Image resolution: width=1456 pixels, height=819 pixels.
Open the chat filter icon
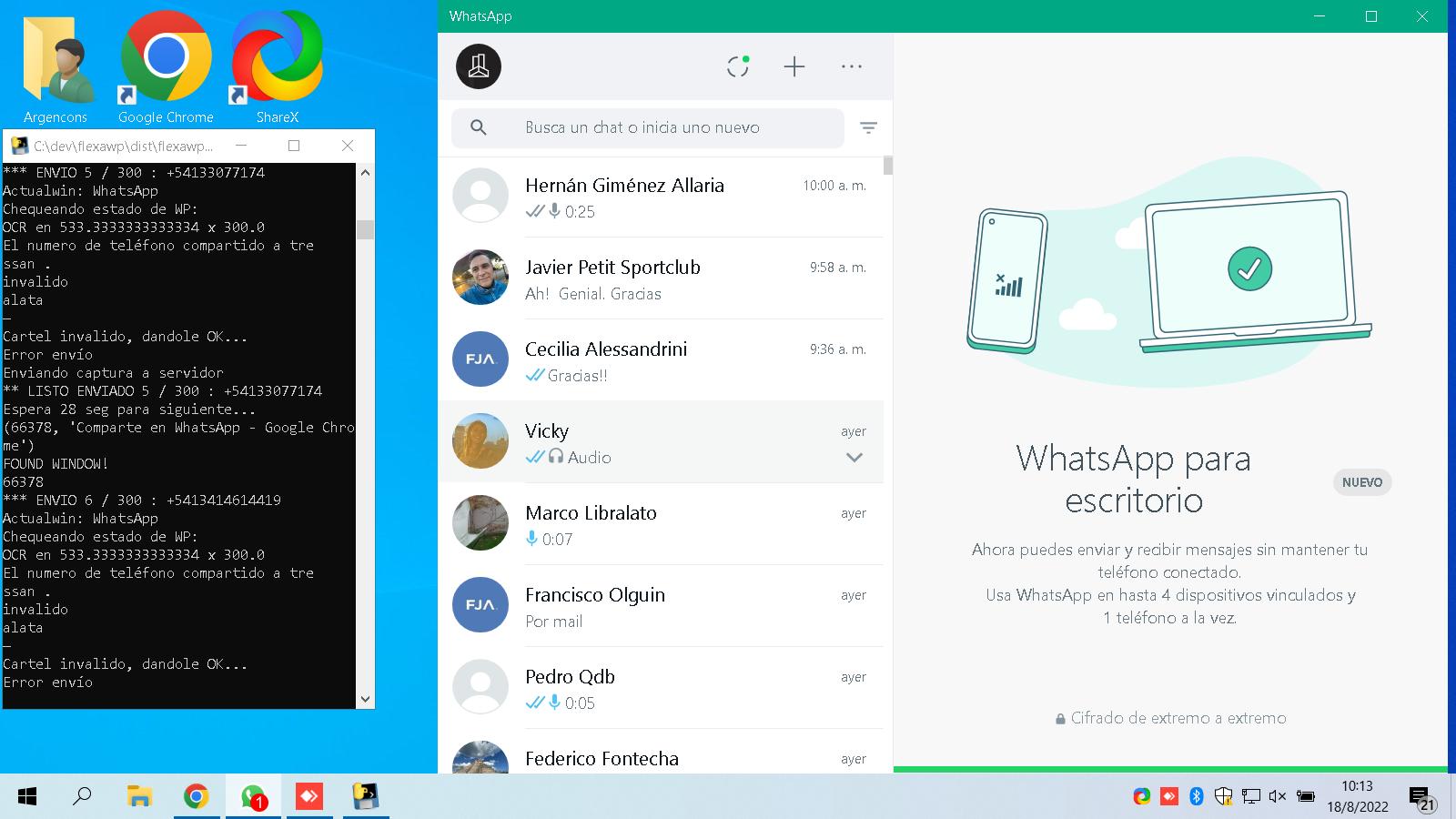pos(869,127)
